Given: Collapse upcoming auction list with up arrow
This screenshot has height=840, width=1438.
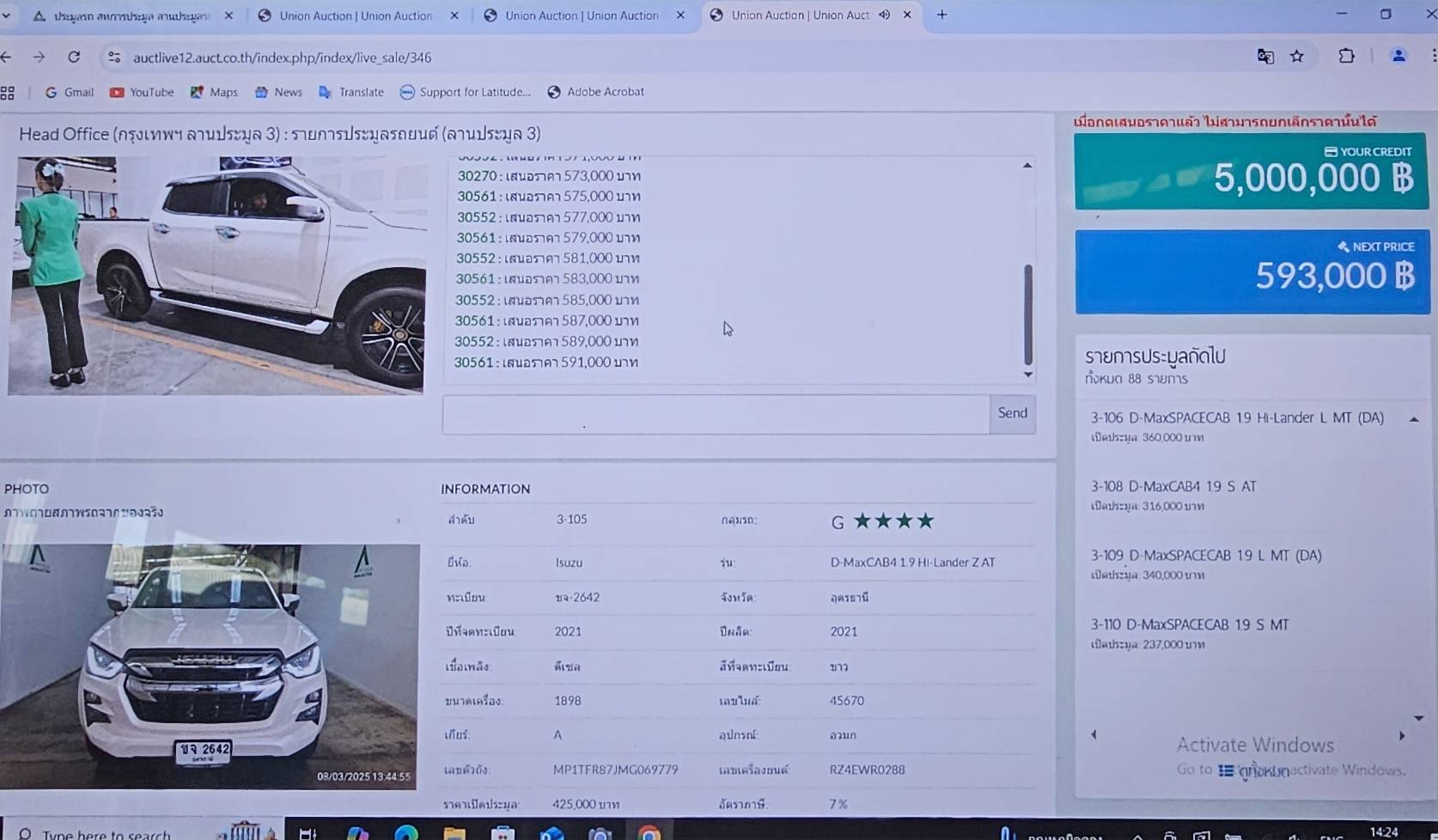Looking at the screenshot, I should tap(1414, 419).
